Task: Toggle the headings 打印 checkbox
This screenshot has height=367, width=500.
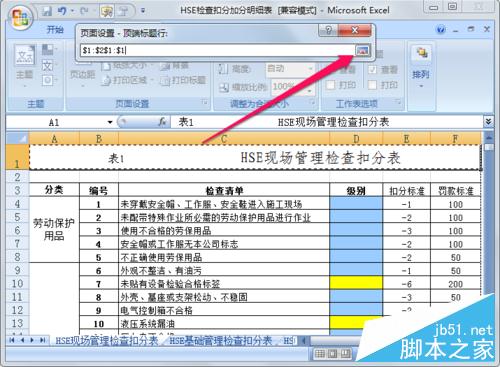Action: [x=372, y=85]
